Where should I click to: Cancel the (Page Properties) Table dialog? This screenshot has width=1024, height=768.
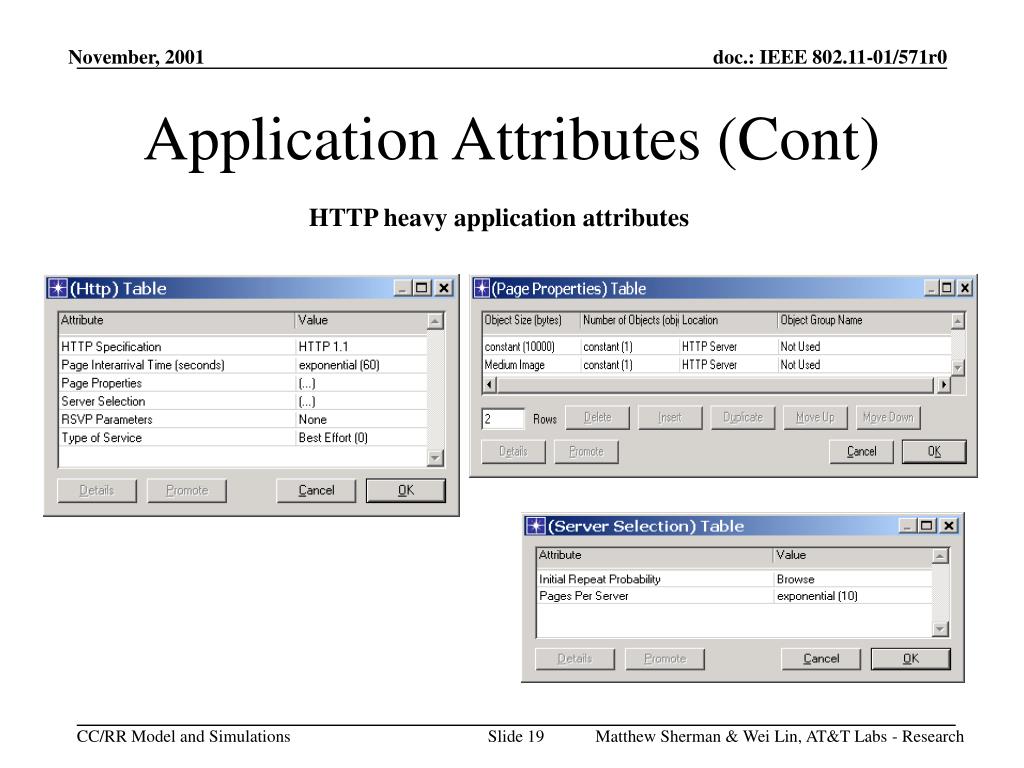[861, 451]
